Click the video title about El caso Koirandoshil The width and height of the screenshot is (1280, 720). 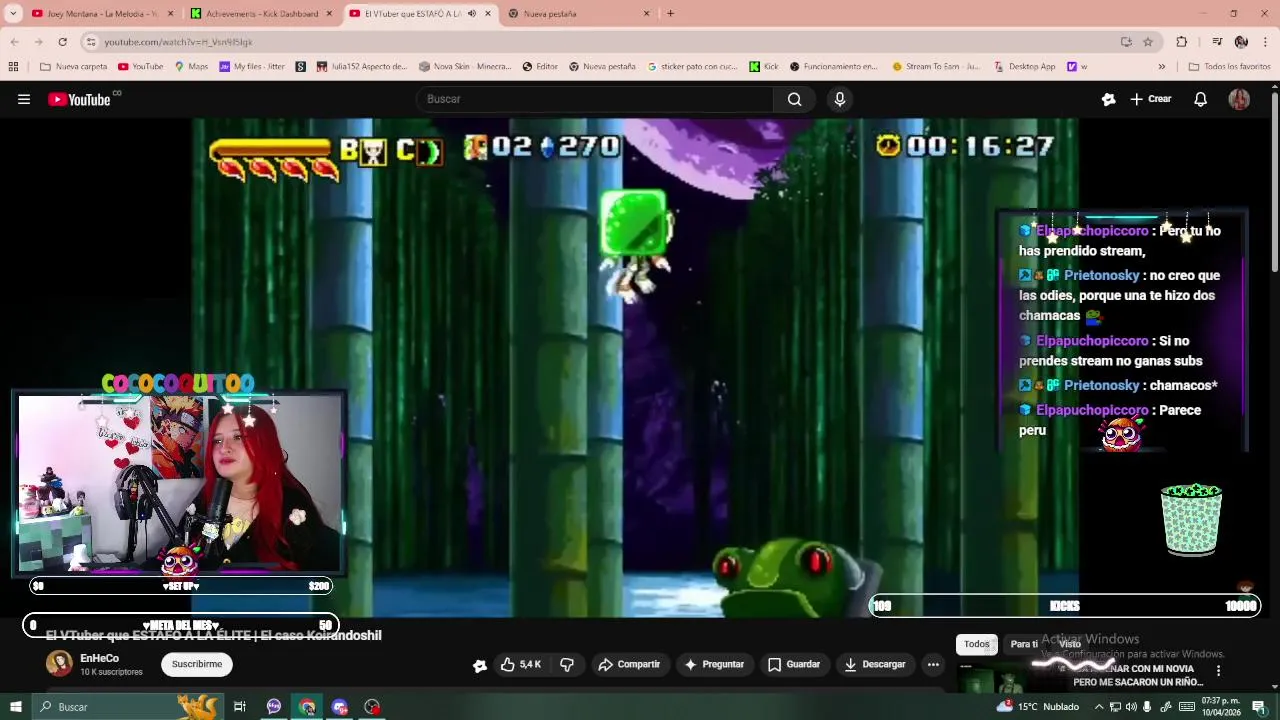tap(214, 636)
